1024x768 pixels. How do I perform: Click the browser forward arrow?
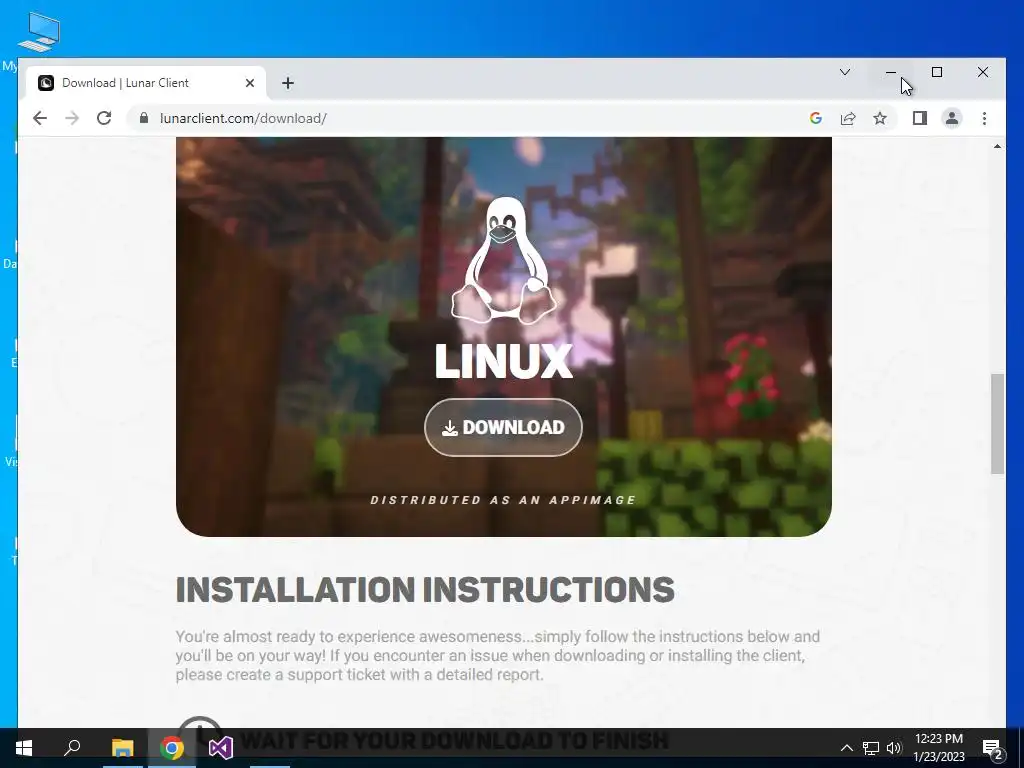click(72, 118)
